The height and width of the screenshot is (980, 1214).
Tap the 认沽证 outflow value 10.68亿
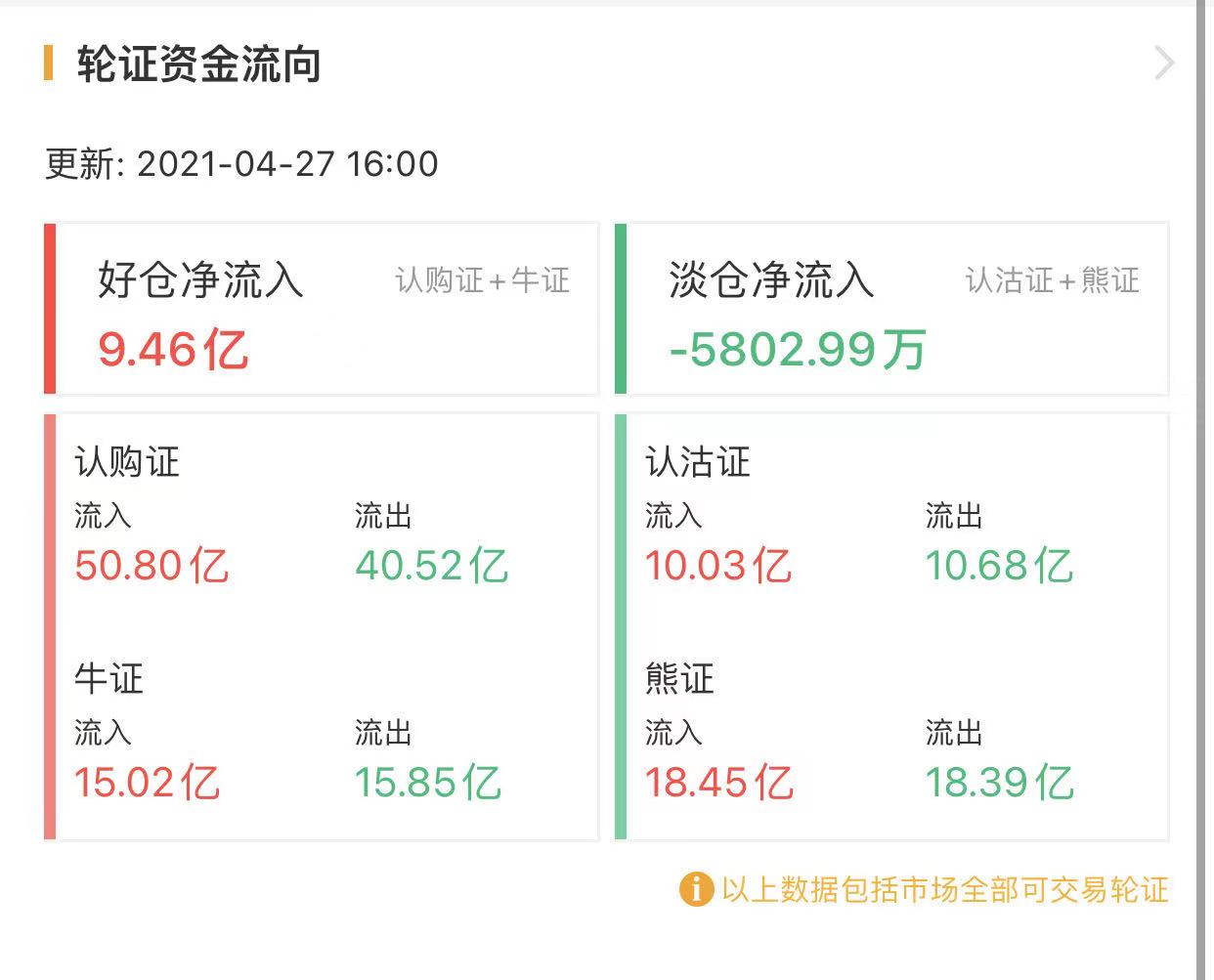[x=999, y=566]
